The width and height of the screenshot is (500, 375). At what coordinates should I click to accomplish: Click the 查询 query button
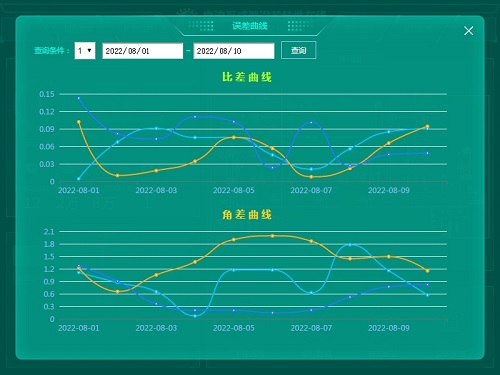coord(298,50)
